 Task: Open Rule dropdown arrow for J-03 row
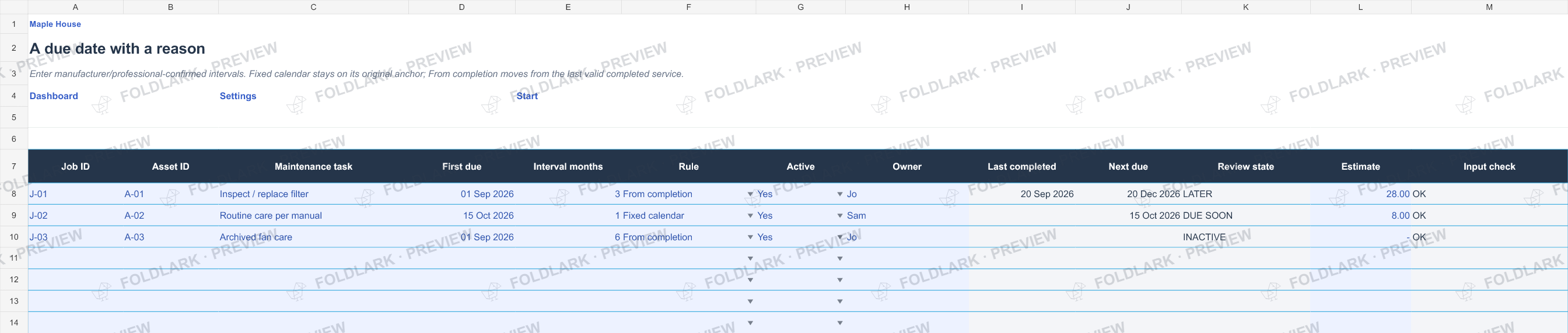coord(750,237)
